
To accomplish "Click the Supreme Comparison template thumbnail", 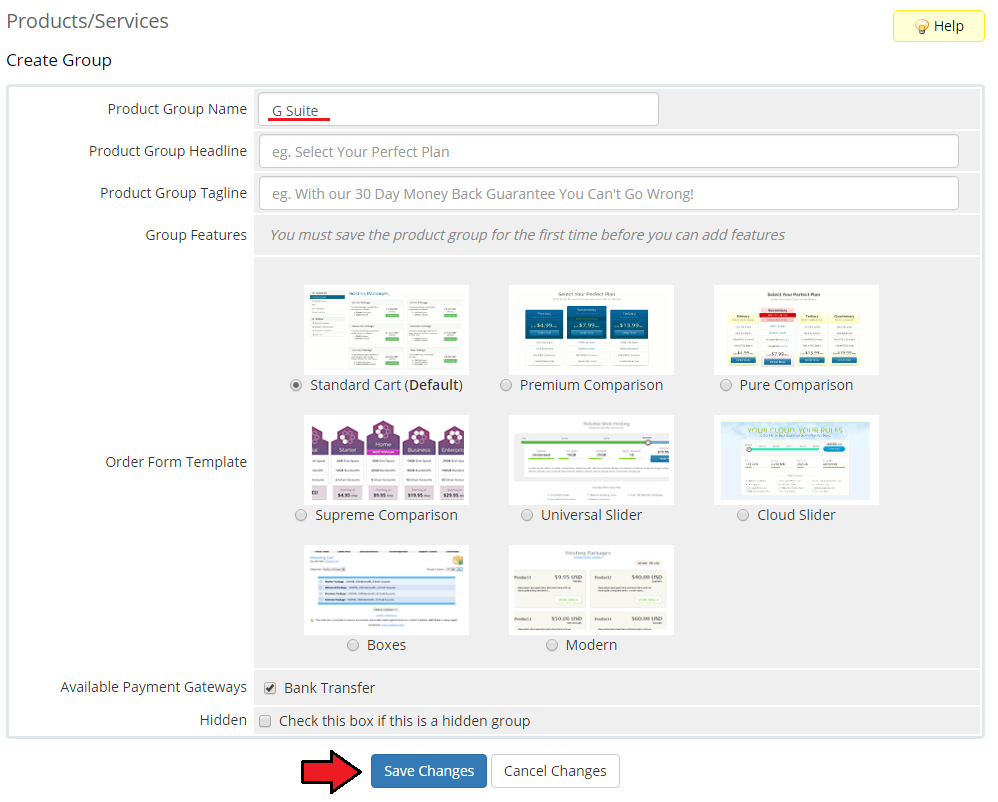I will pyautogui.click(x=386, y=460).
